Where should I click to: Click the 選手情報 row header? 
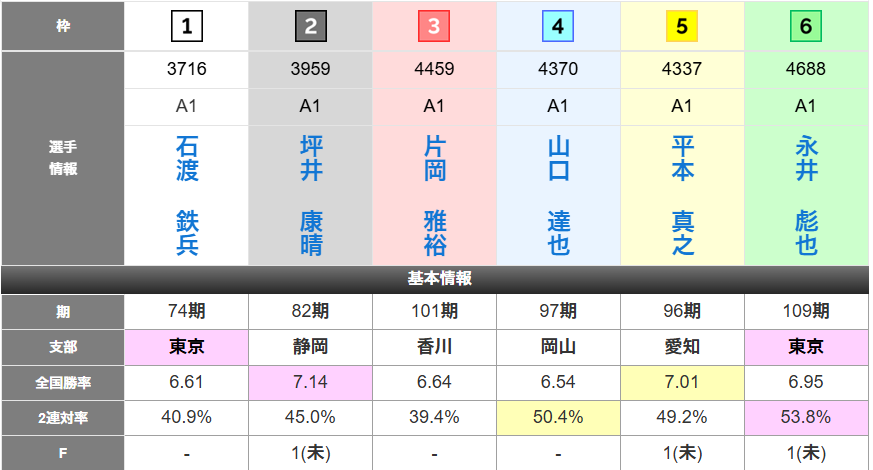[x=63, y=158]
